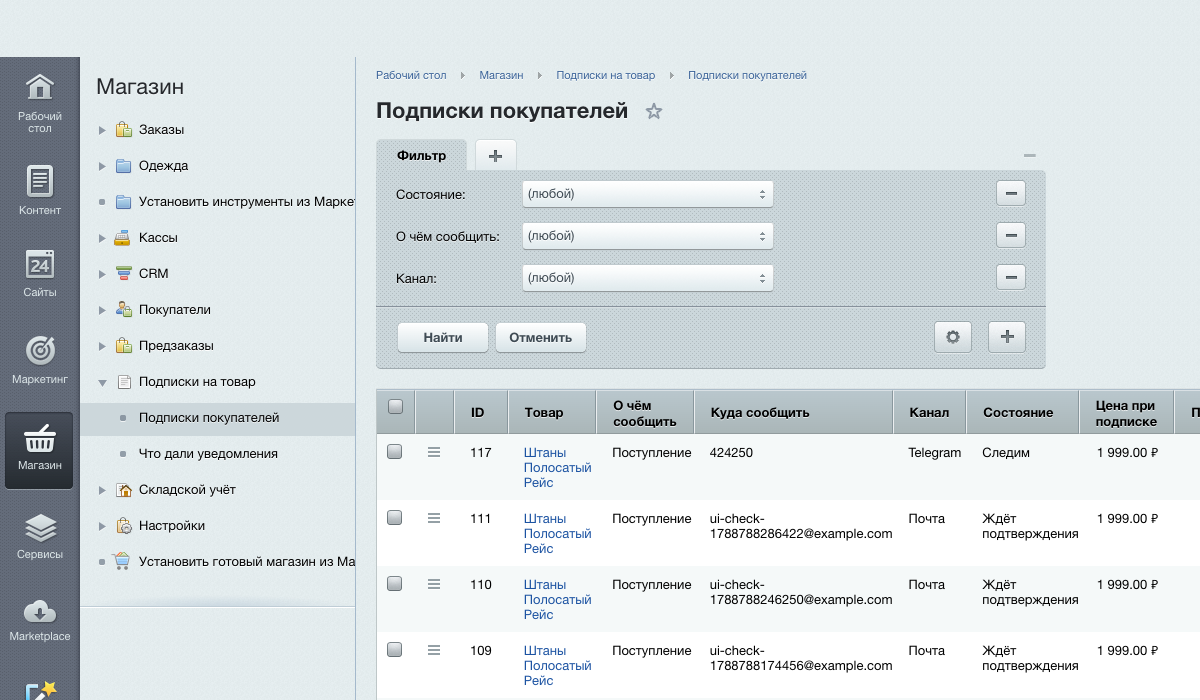1200x700 pixels.
Task: Remove the Канал filter field
Action: point(1011,277)
